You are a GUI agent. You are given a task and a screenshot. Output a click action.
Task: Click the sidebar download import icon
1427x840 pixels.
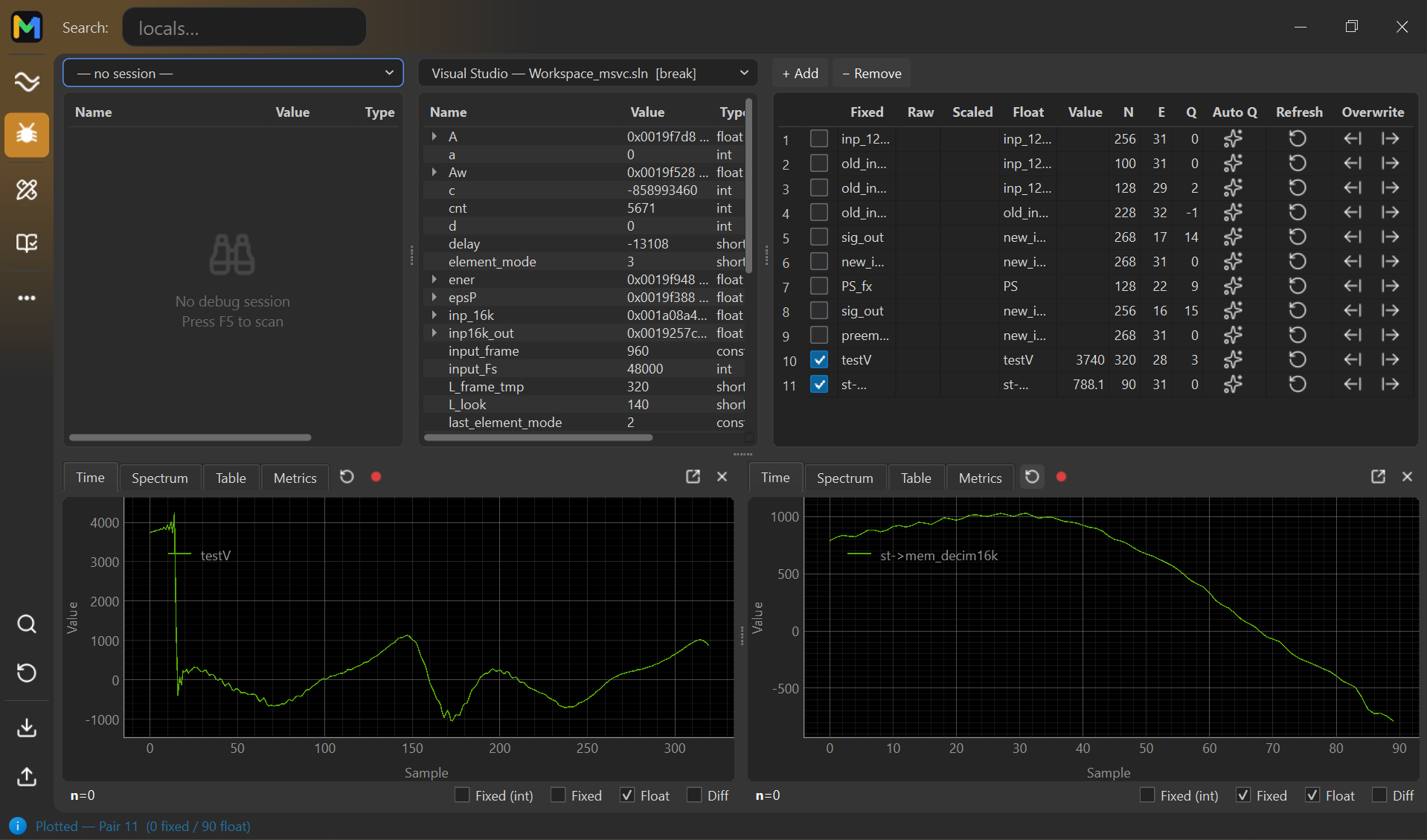[27, 727]
